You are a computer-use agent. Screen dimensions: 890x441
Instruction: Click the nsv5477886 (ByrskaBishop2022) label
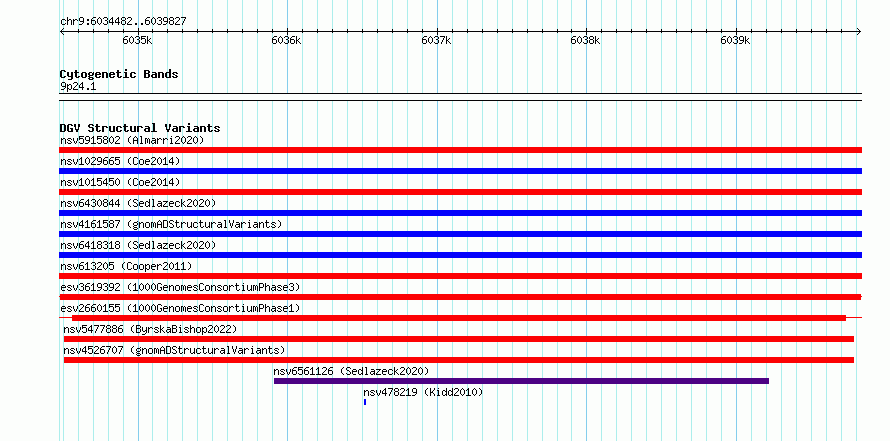(150, 329)
